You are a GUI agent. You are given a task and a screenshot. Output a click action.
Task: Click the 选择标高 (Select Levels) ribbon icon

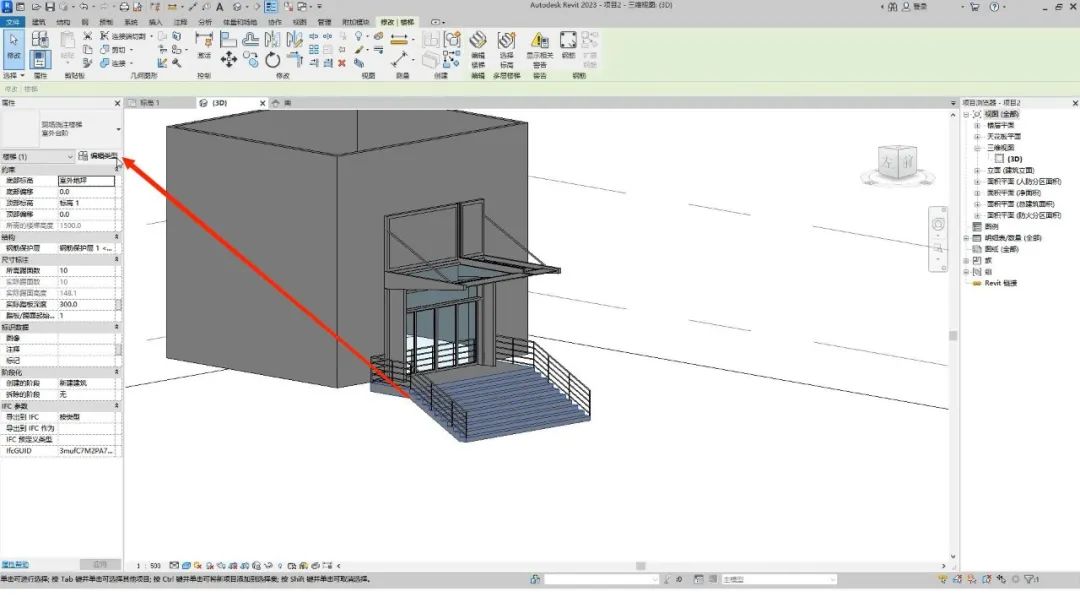coord(506,50)
